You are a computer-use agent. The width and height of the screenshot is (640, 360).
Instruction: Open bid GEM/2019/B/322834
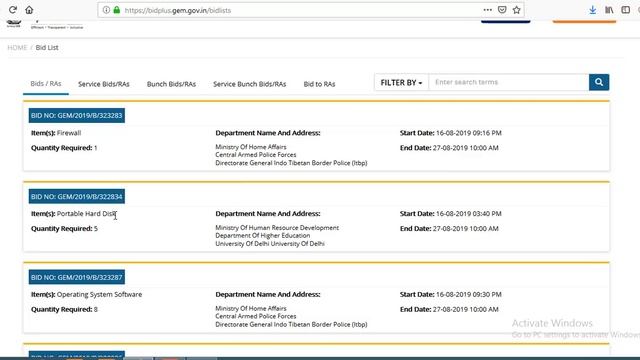click(77, 196)
